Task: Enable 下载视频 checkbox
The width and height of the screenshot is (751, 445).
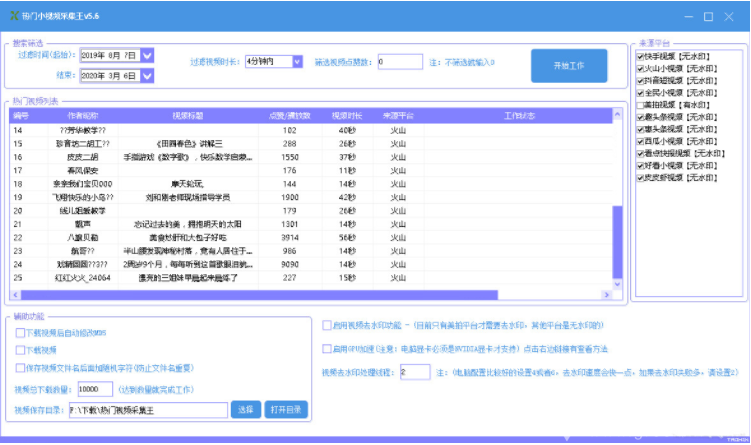Action: [20, 350]
